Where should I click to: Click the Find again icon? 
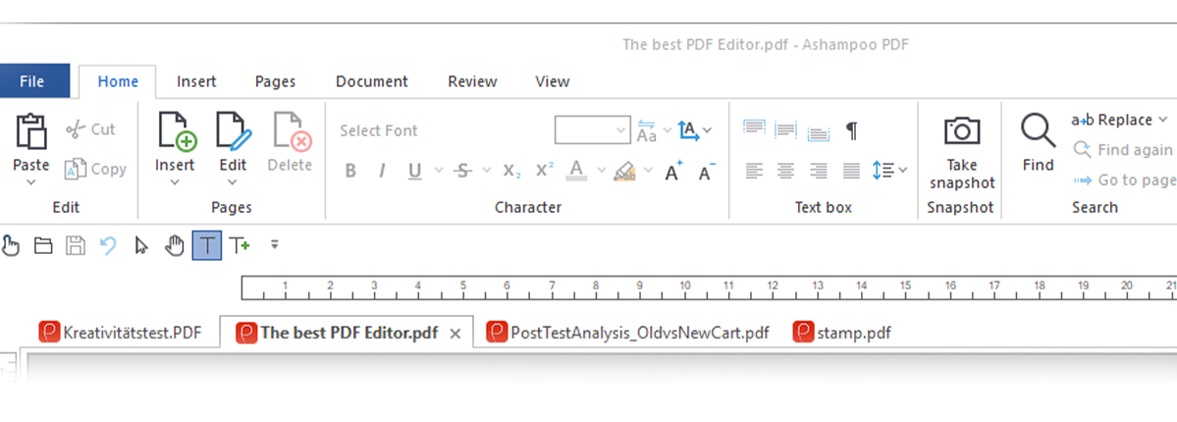tap(1082, 149)
